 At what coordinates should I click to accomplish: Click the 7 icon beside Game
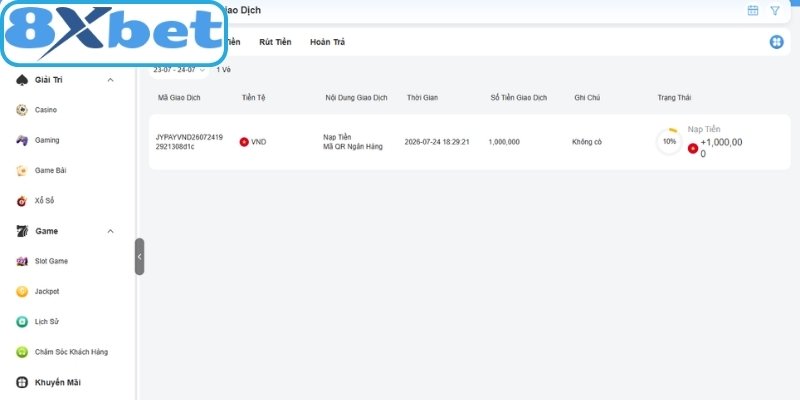(x=22, y=231)
